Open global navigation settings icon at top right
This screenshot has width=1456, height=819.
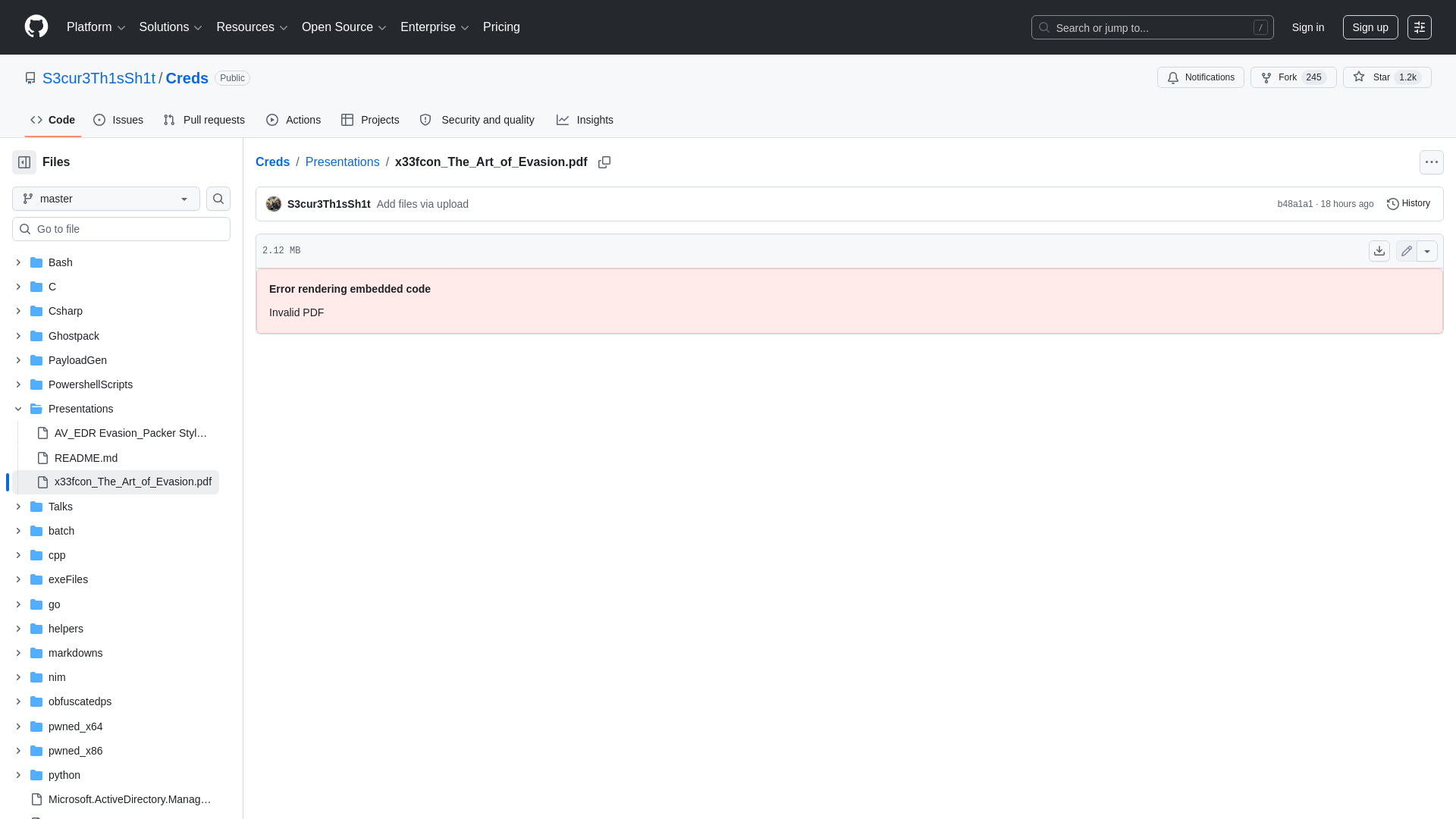(1420, 27)
